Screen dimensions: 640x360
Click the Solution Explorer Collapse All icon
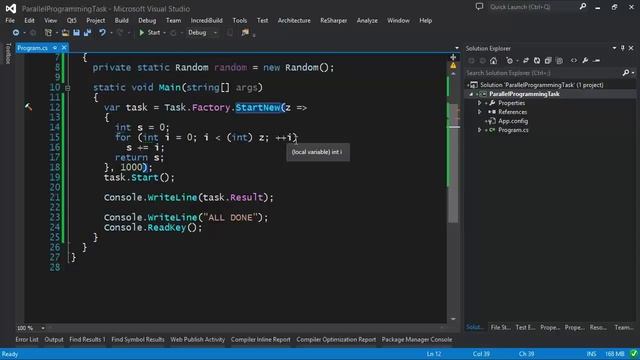[x=548, y=61]
